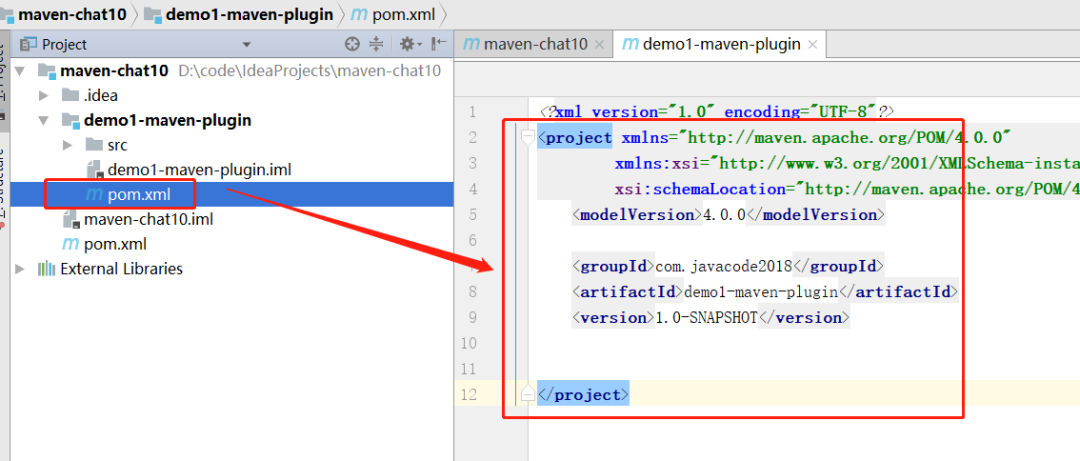Expand the .idea folder

pyautogui.click(x=43, y=95)
